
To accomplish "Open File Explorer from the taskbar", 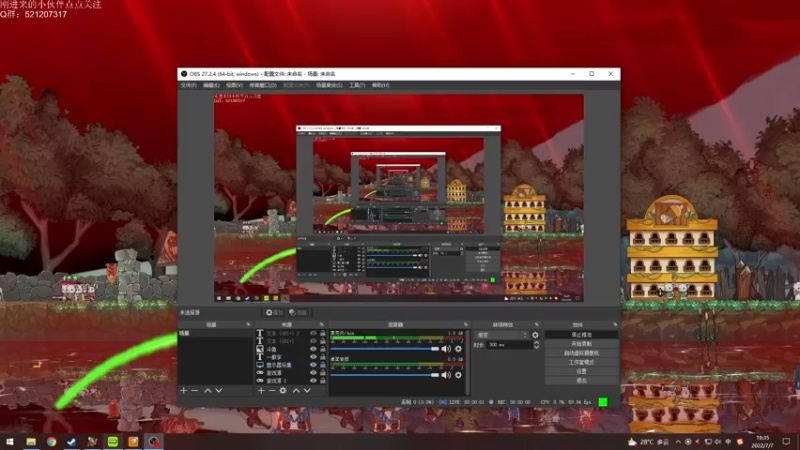I will click(31, 441).
